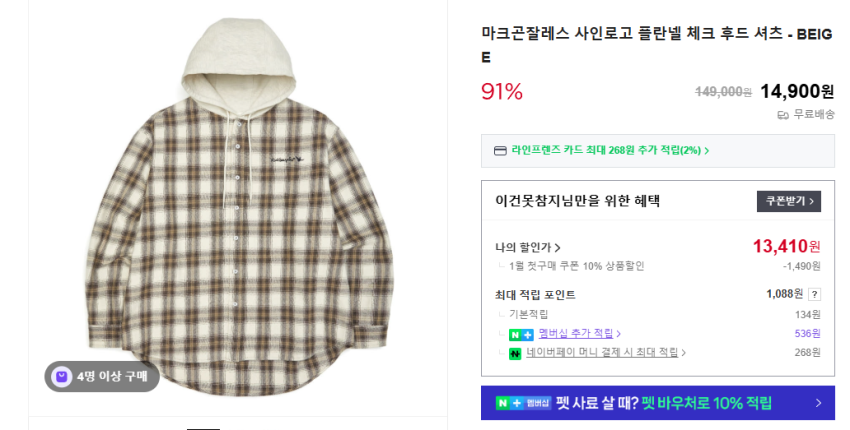Image resolution: width=850 pixels, height=430 pixels.
Task: Click the blue N+ membership icon
Action: tap(521, 334)
